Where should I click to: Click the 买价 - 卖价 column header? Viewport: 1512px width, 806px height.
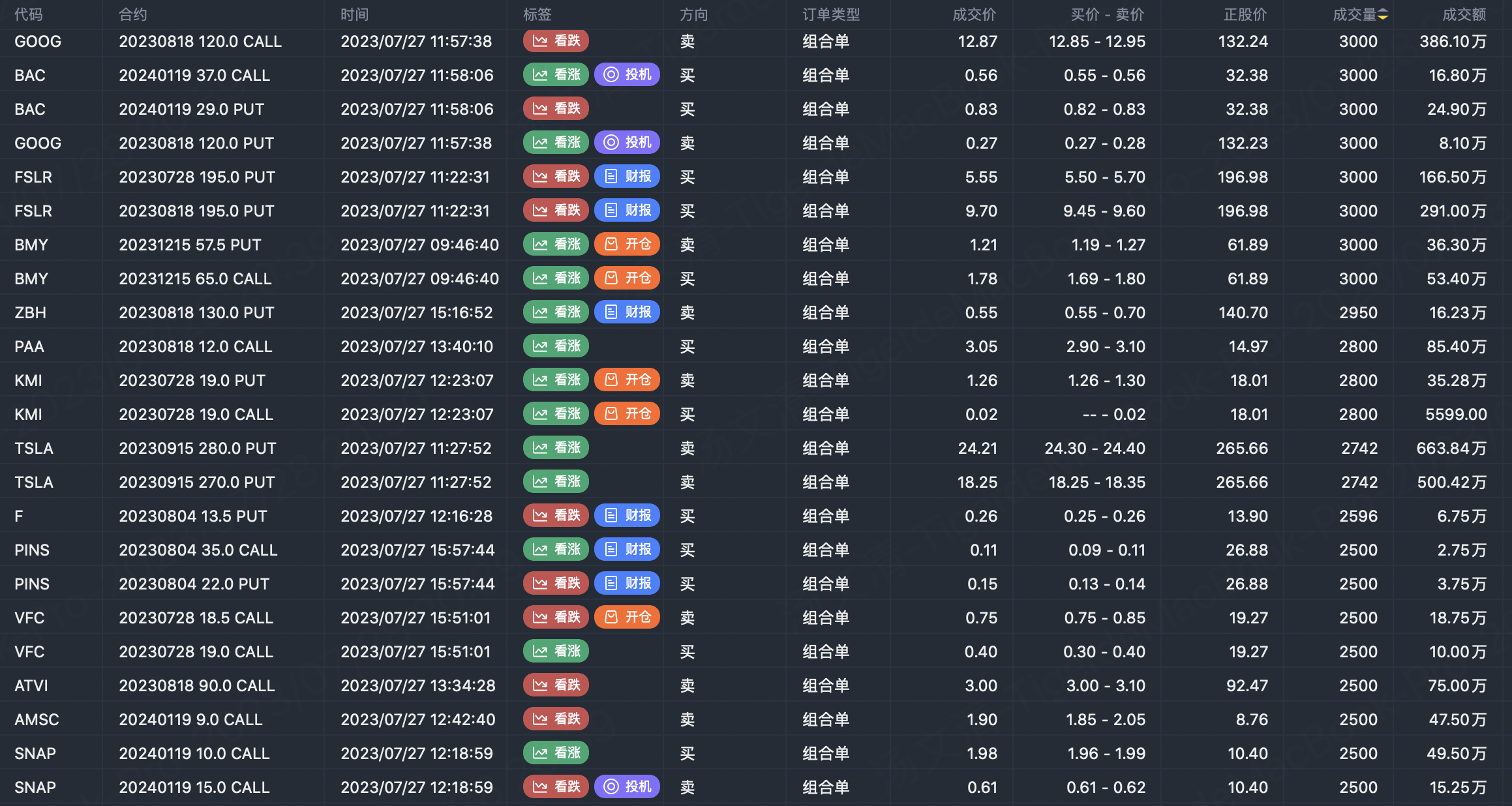[1108, 14]
